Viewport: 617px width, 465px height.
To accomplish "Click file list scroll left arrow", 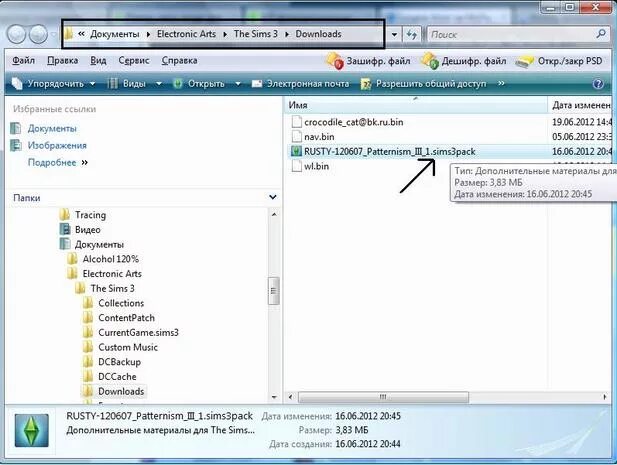I will pyautogui.click(x=290, y=397).
